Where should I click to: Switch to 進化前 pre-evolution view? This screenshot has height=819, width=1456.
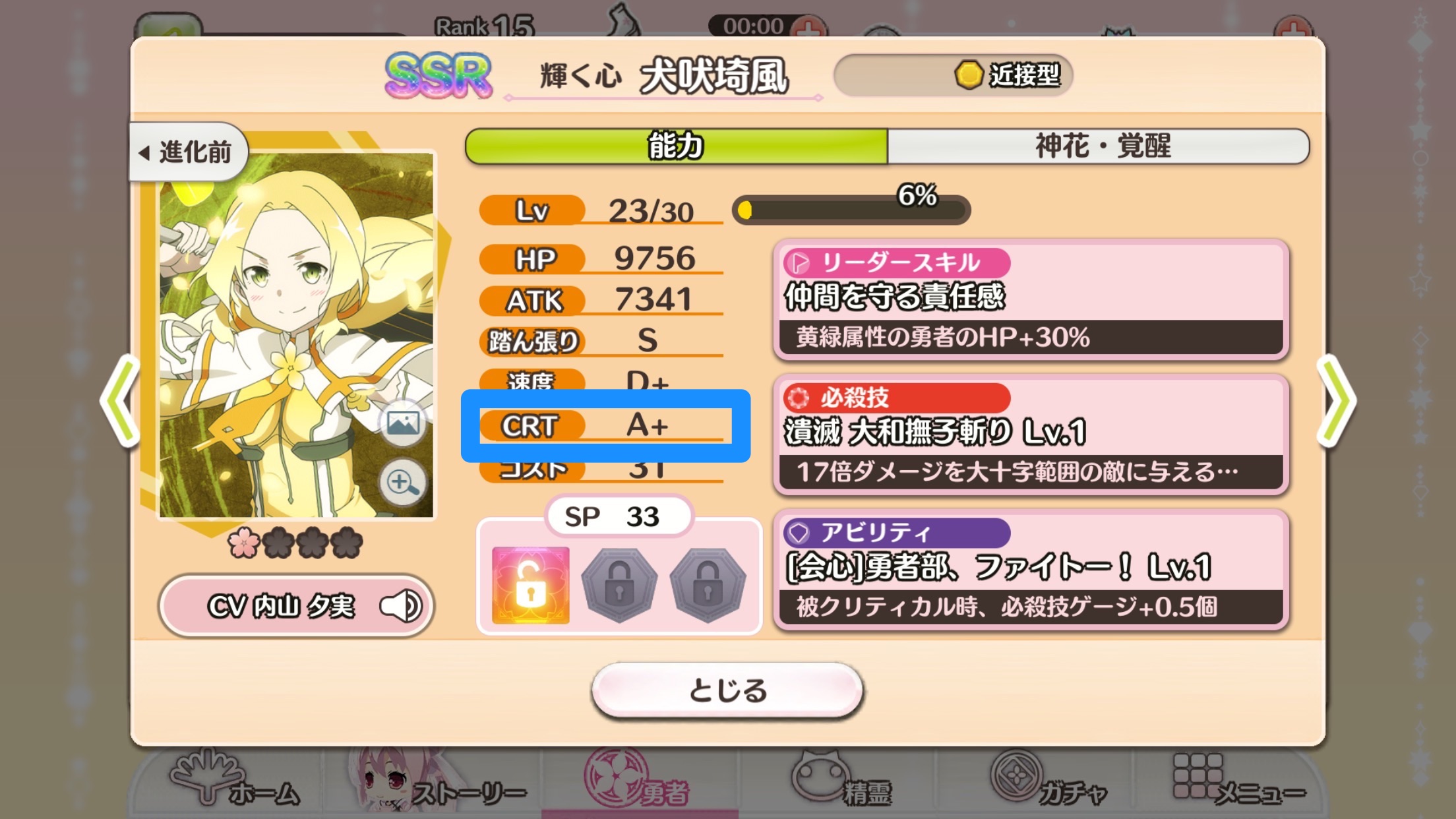[188, 152]
